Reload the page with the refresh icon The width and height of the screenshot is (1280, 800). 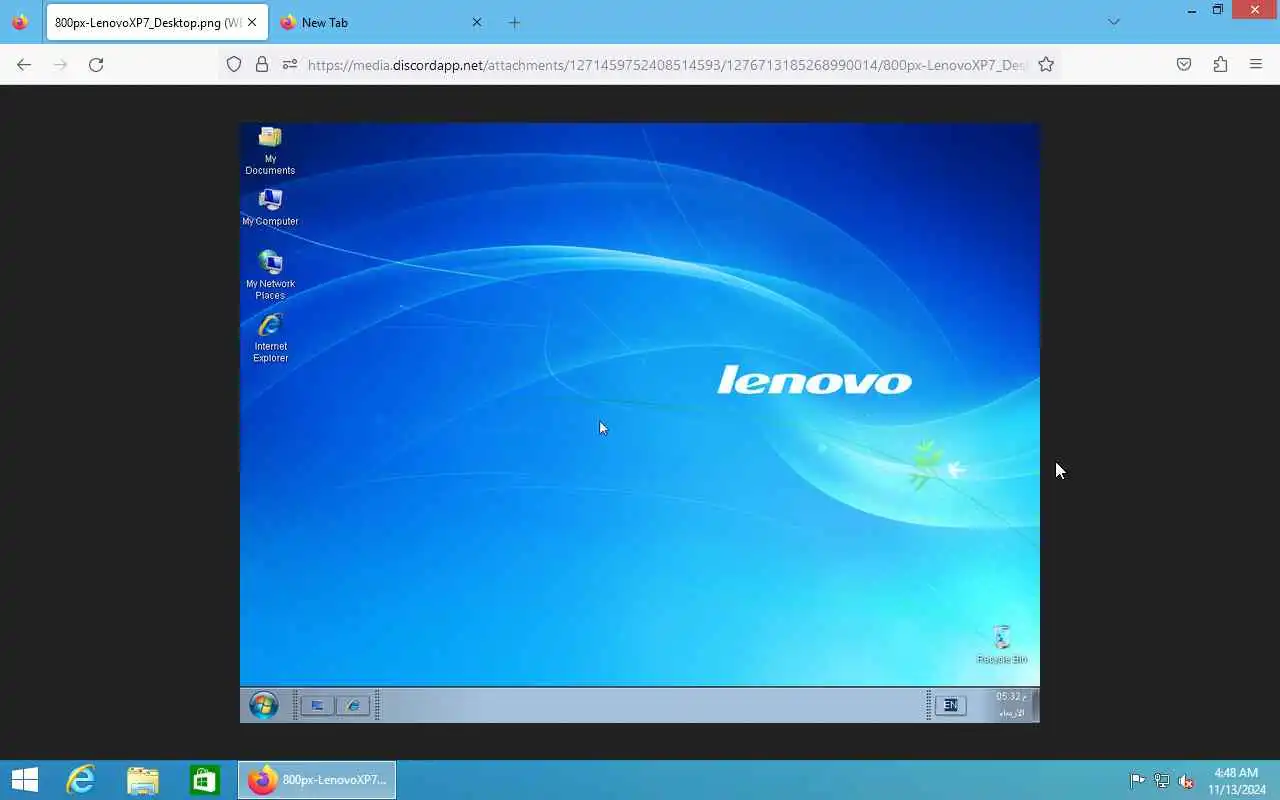pos(96,64)
